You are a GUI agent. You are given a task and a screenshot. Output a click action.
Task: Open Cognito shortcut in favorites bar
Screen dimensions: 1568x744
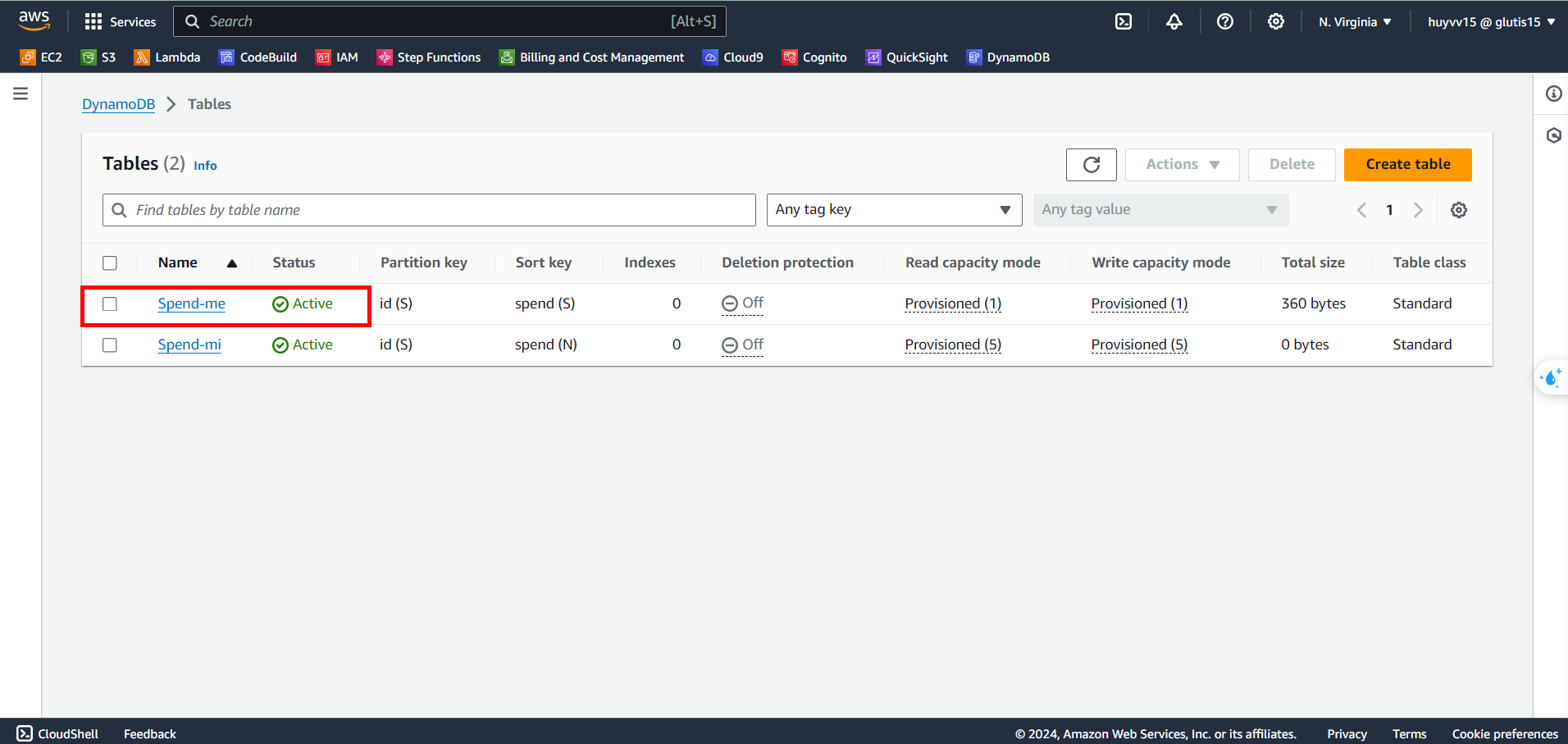click(814, 57)
